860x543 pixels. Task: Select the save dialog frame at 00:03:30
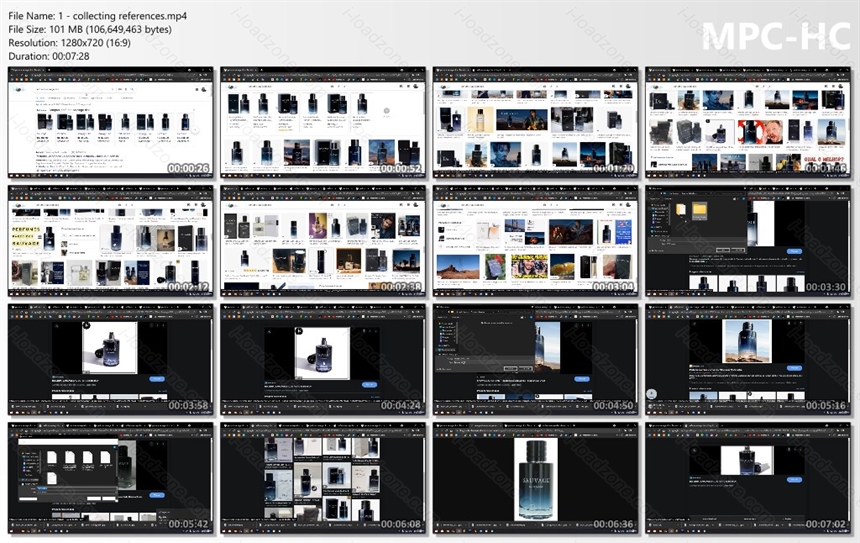pos(748,241)
